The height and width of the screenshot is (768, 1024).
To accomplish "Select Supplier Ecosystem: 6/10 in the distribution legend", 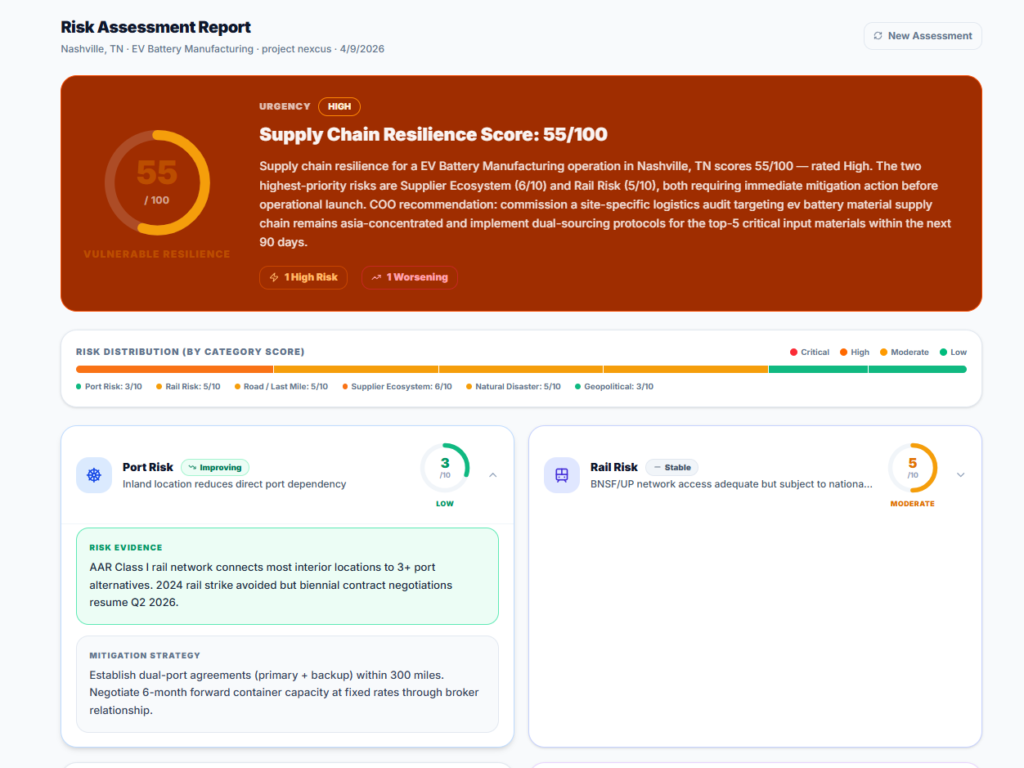I will pyautogui.click(x=400, y=386).
